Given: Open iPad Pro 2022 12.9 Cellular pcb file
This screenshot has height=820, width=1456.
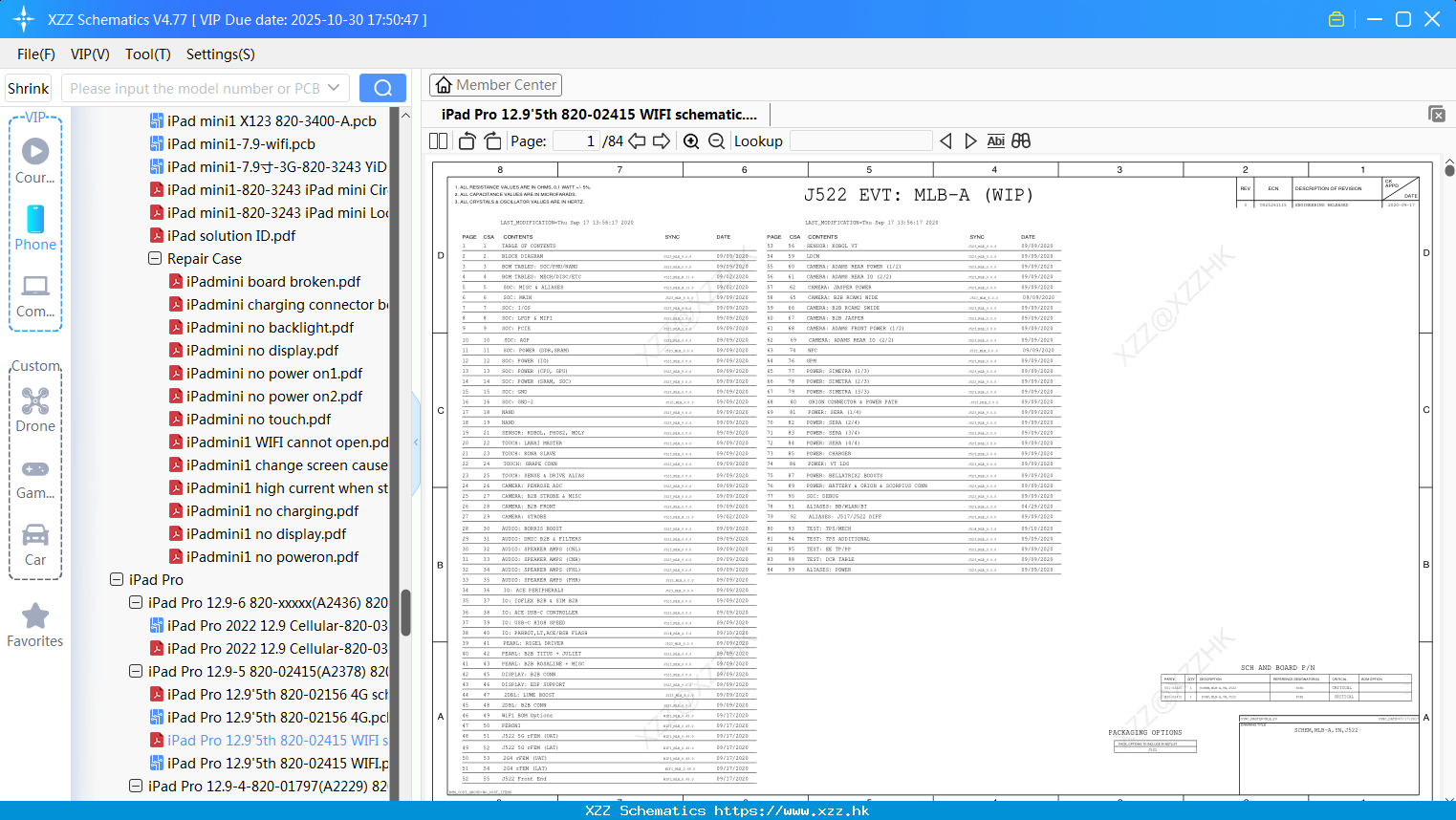Looking at the screenshot, I should click(269, 626).
